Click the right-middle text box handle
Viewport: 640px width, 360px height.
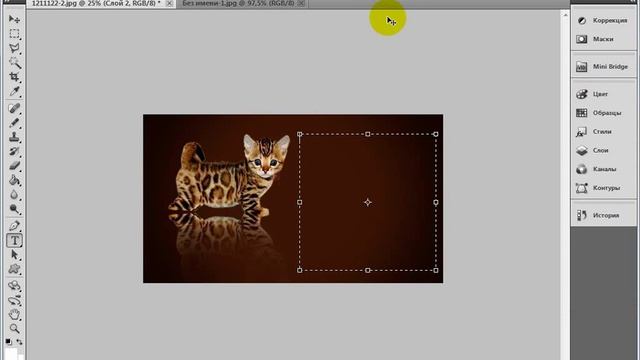(436, 202)
